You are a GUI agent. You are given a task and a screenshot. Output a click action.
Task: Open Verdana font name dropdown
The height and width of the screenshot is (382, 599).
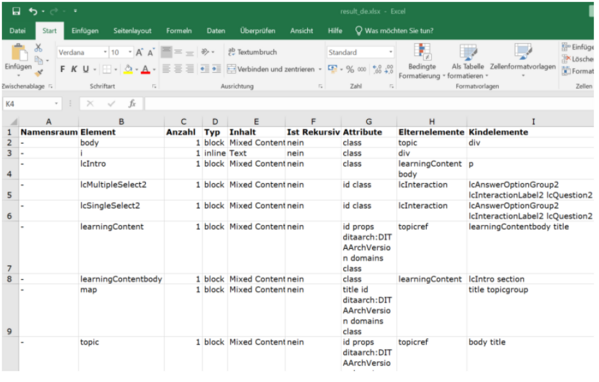pyautogui.click(x=105, y=52)
